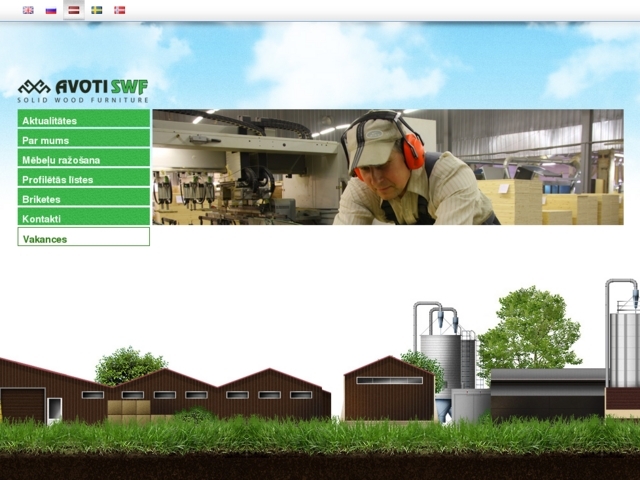Switch to Danish via the flag icon
The width and height of the screenshot is (640, 480).
120,10
